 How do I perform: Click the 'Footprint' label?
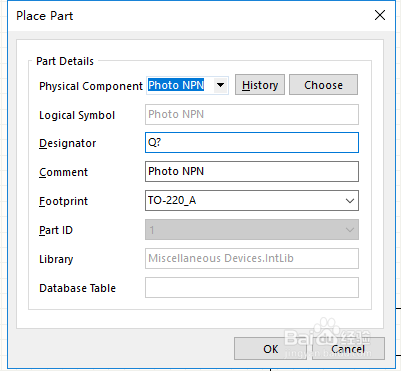point(64,201)
